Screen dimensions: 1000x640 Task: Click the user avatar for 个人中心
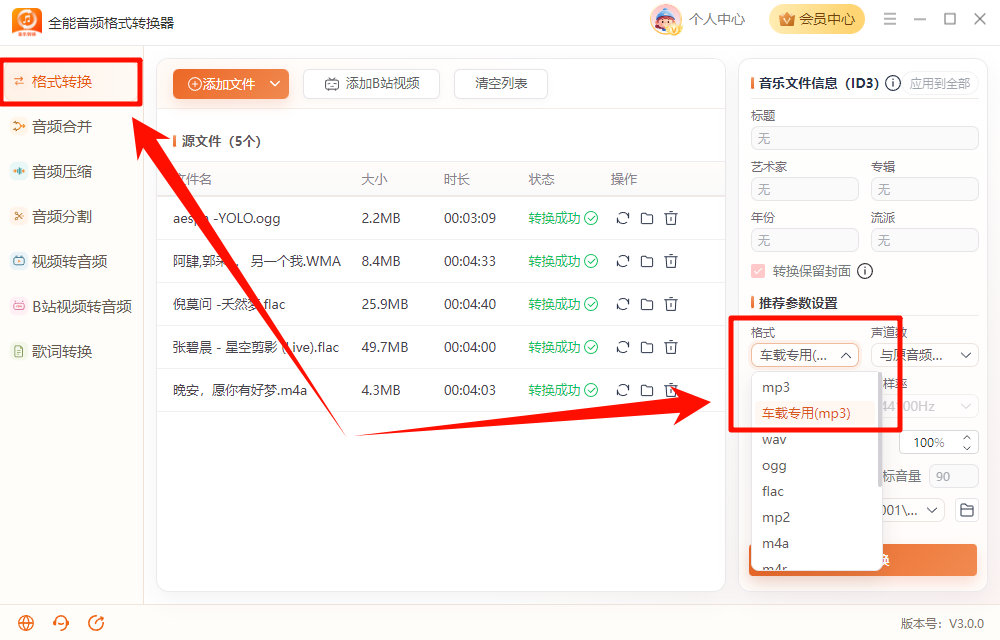tap(665, 19)
